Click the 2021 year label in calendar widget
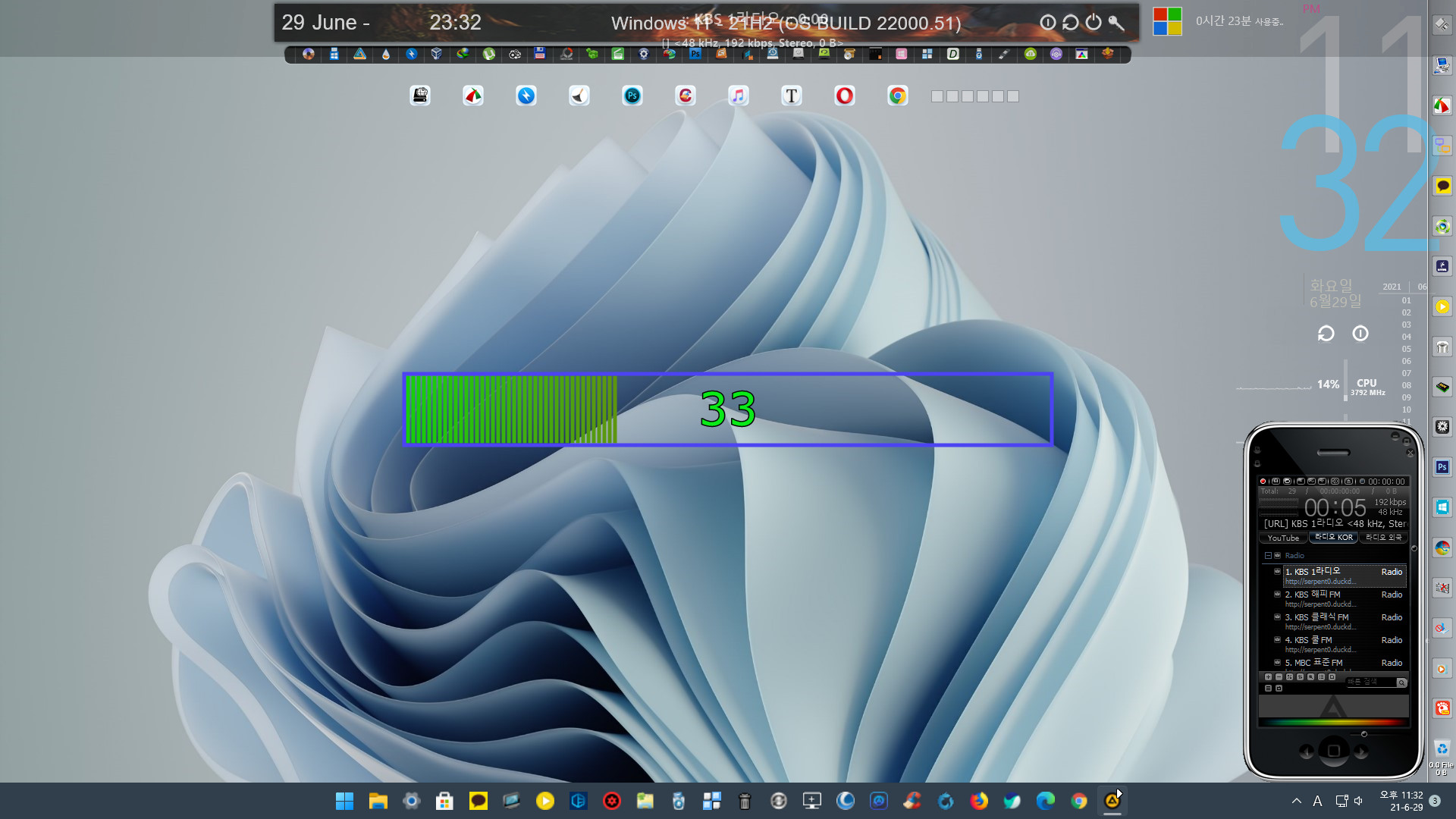This screenshot has width=1456, height=819. (1392, 287)
